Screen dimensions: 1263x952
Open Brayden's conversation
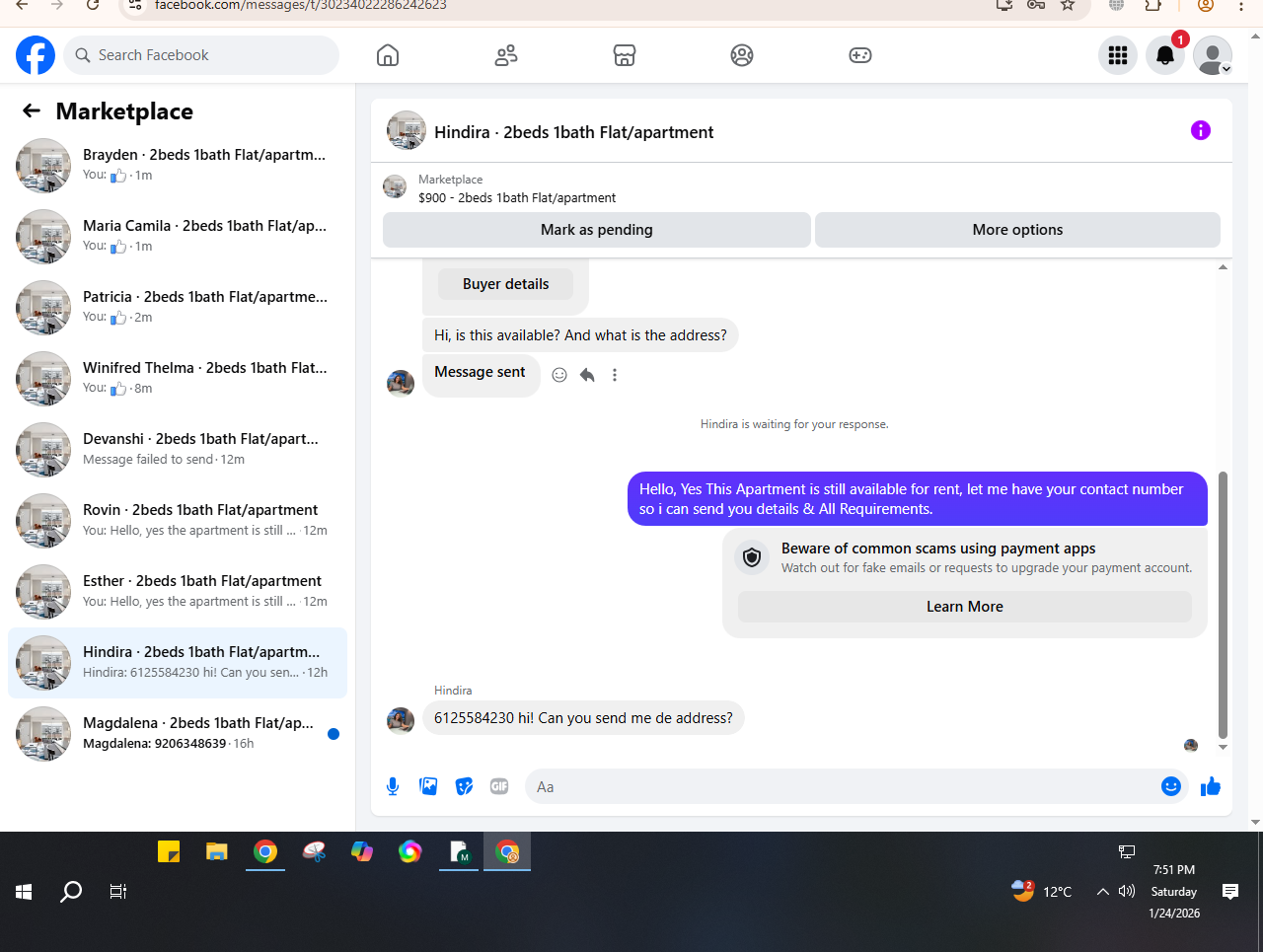click(178, 166)
